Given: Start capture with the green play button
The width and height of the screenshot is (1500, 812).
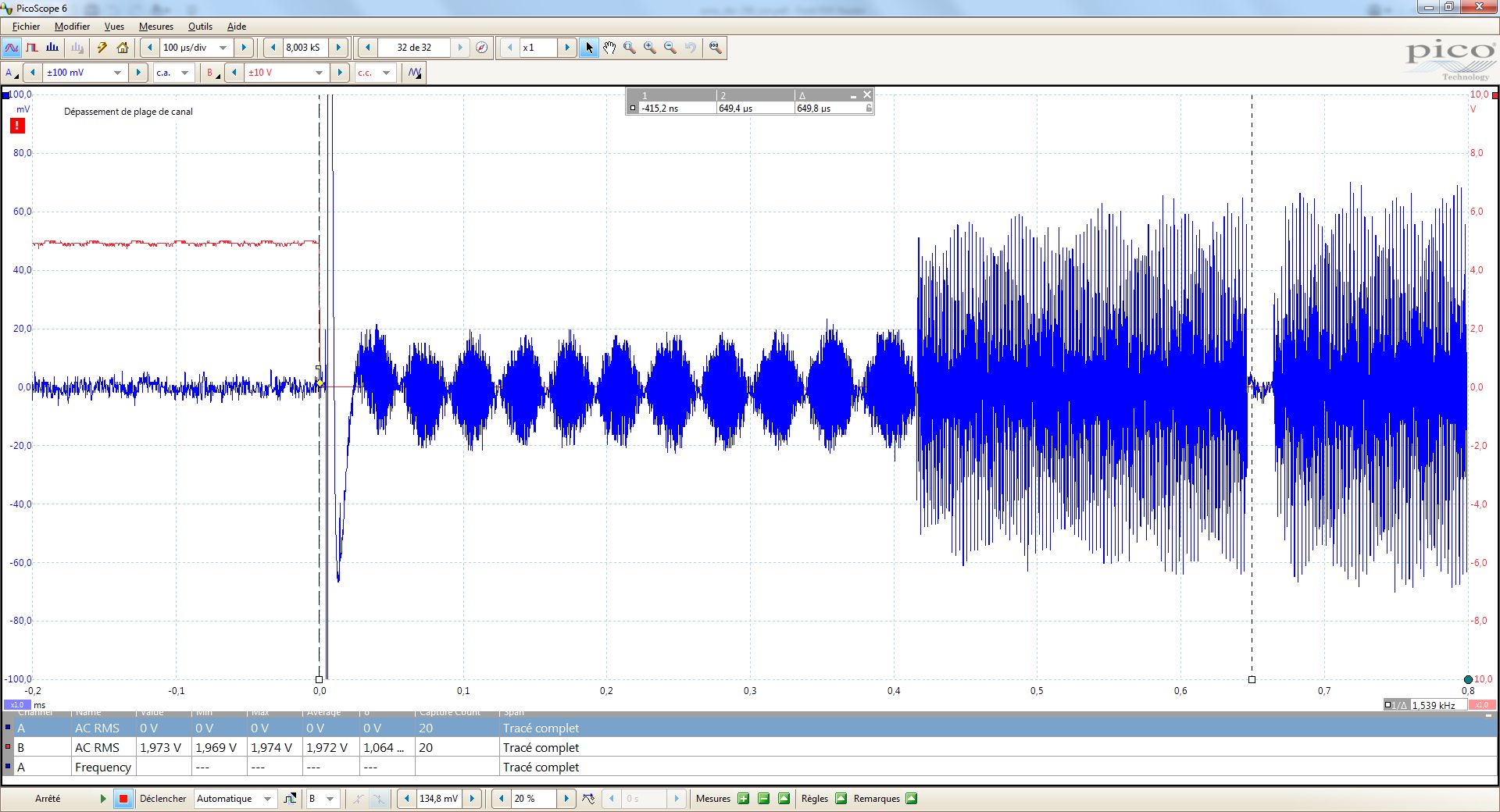Looking at the screenshot, I should click(103, 799).
